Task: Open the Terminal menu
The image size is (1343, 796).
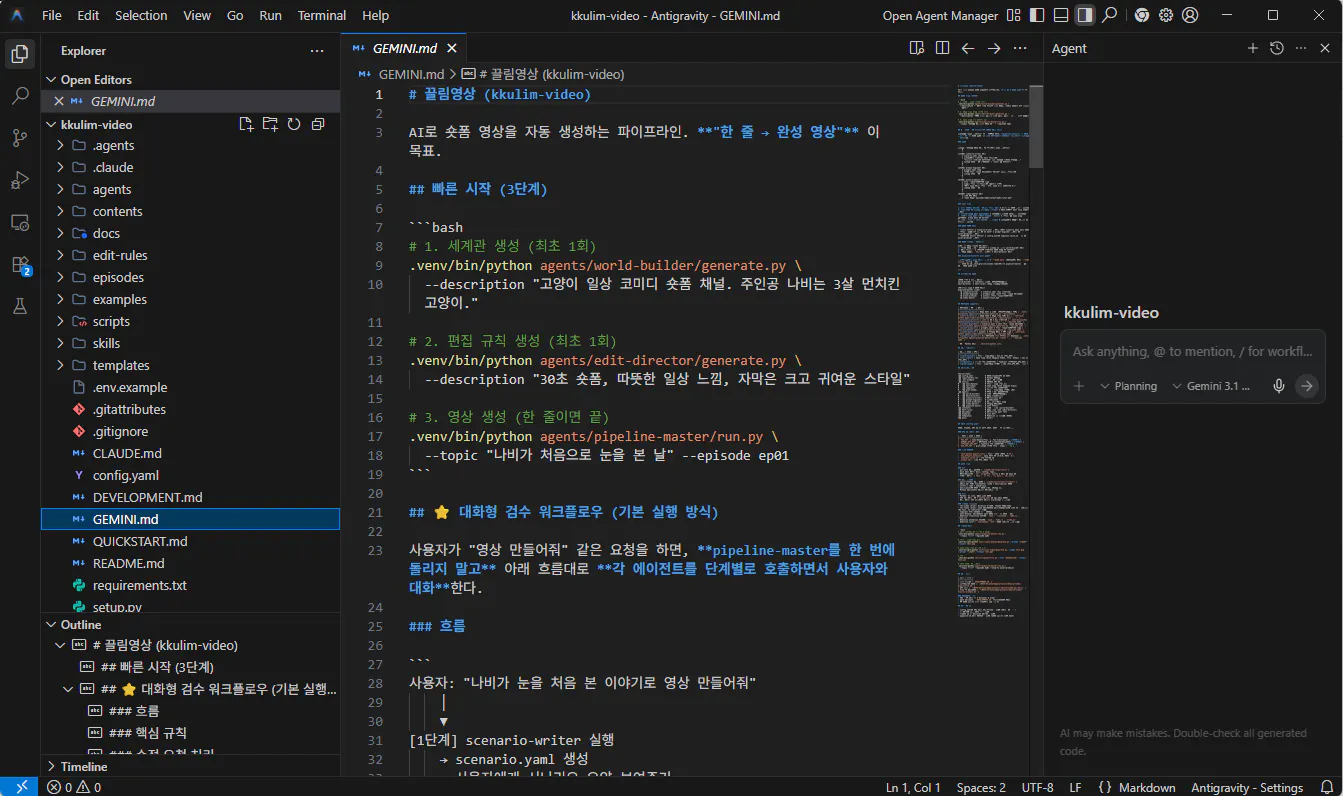Action: coord(322,15)
